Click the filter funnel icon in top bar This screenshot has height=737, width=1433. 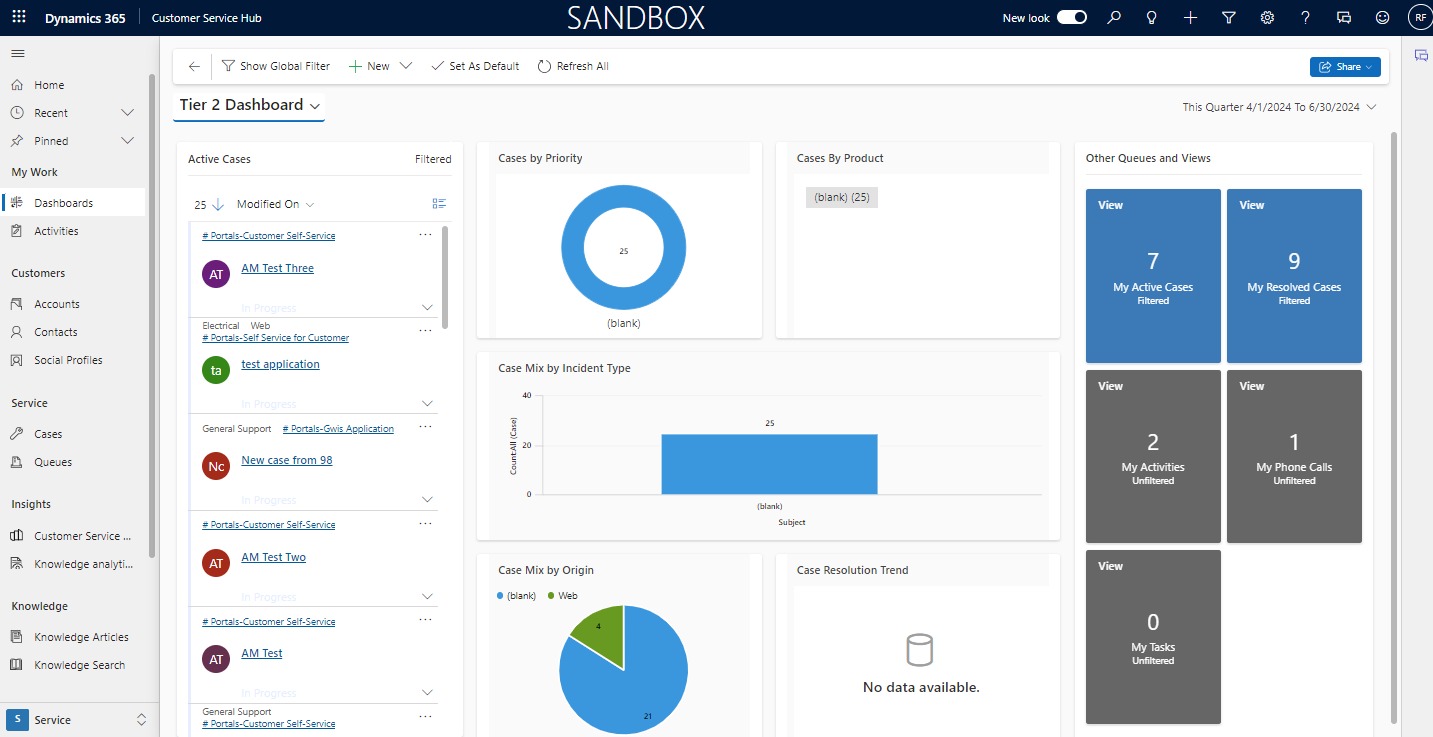pos(1228,17)
